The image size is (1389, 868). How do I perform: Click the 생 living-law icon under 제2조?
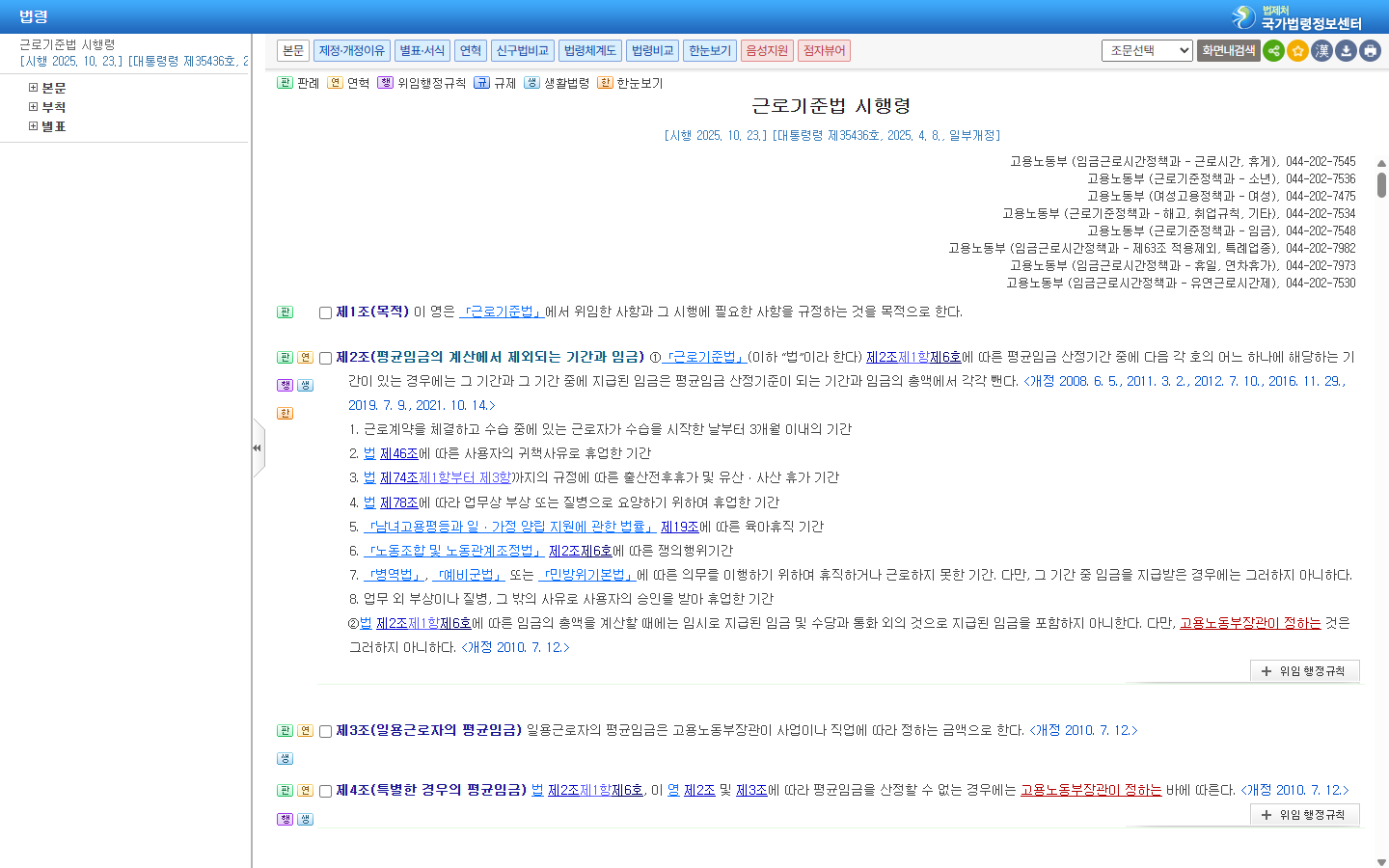click(x=305, y=386)
